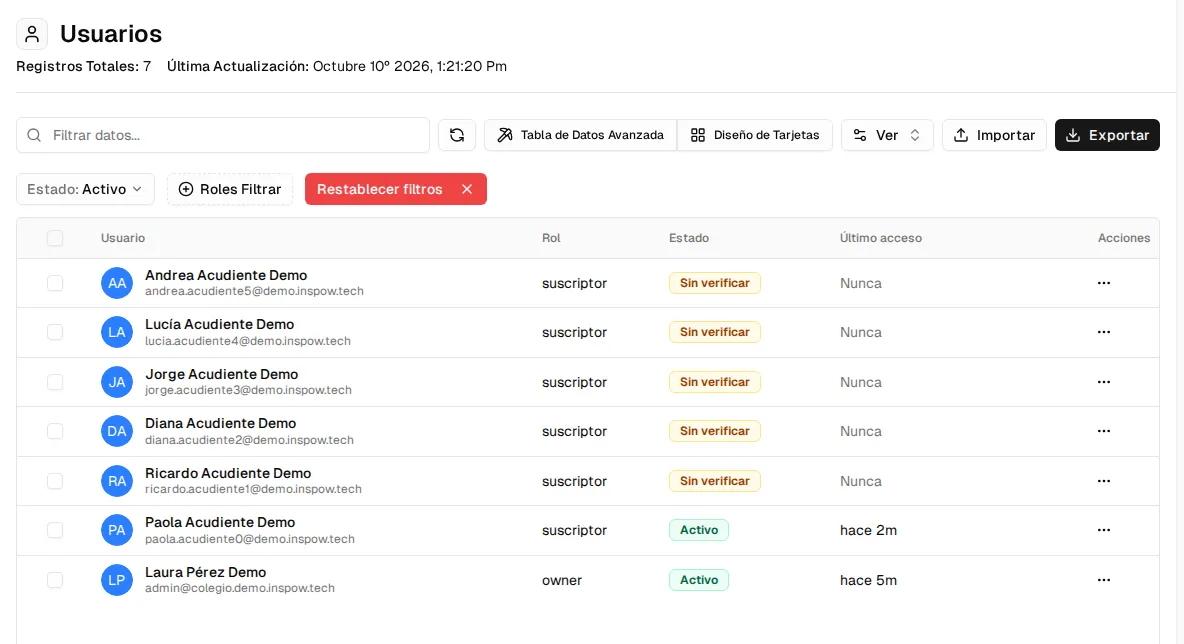Open actions menu for Jorge Acudiente Demo

[x=1103, y=382]
